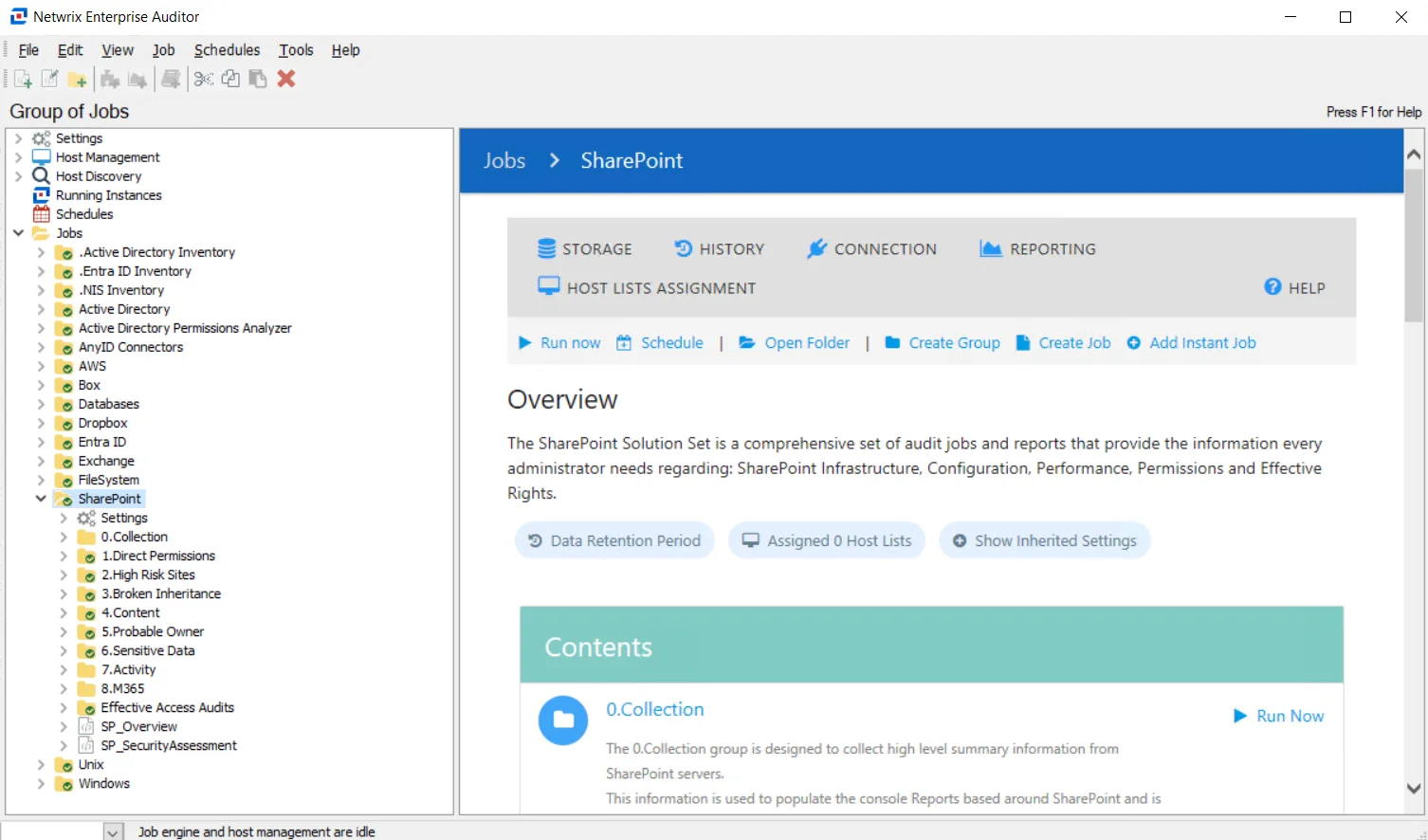Click Show Inherited Settings button

tap(1045, 540)
